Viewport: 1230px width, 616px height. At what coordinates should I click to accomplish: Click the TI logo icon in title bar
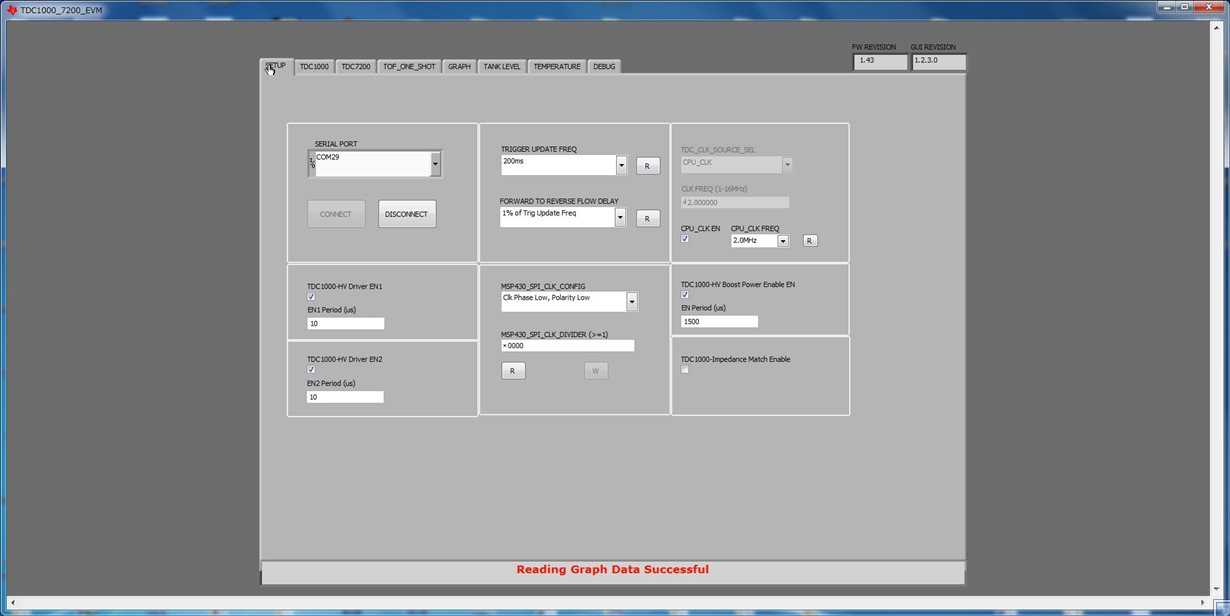click(x=12, y=9)
